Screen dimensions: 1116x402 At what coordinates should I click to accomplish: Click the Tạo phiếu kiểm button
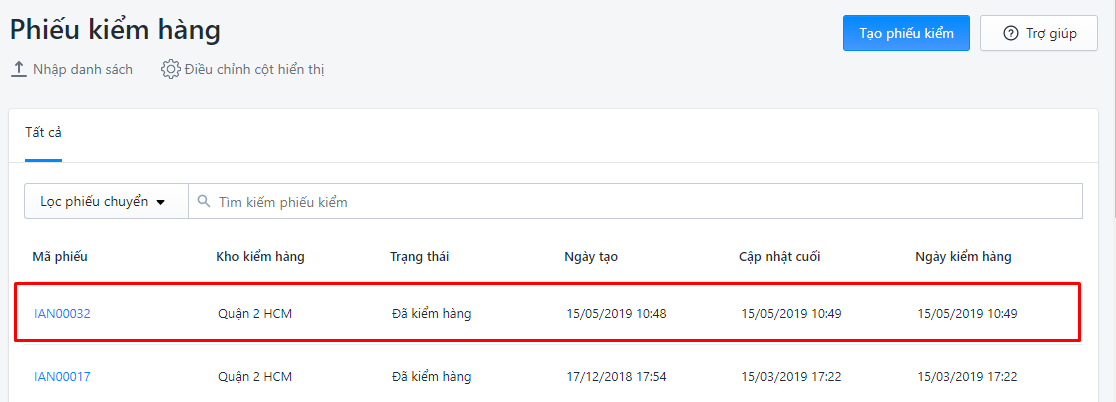(906, 33)
